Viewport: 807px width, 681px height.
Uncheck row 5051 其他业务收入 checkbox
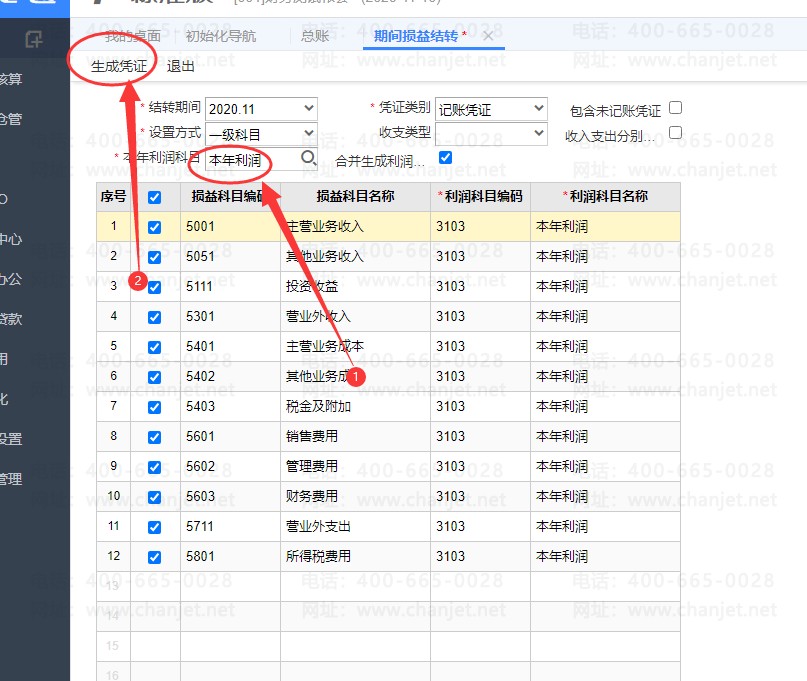(154, 257)
